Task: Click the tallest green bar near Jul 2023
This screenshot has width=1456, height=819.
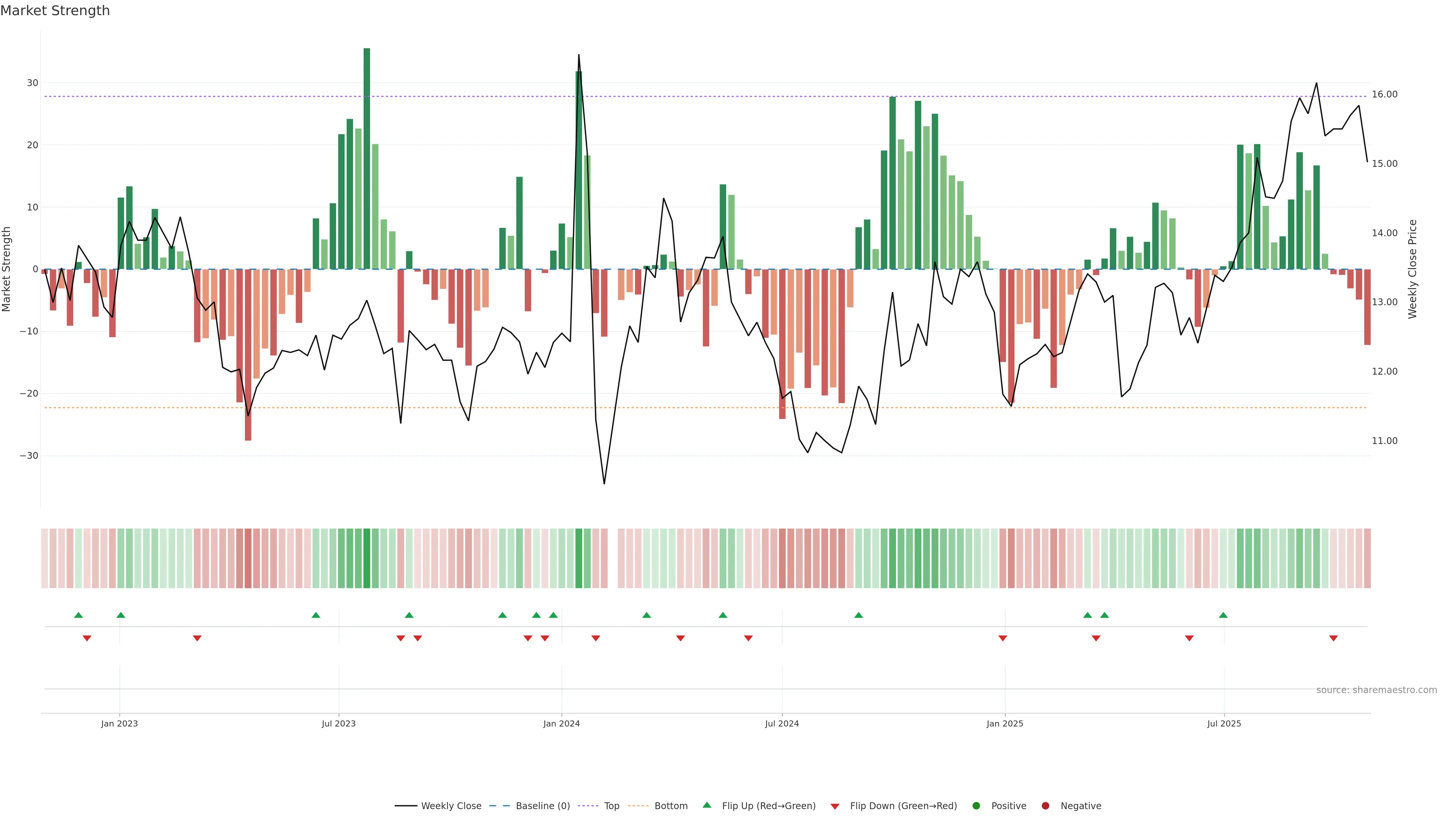Action: click(367, 158)
